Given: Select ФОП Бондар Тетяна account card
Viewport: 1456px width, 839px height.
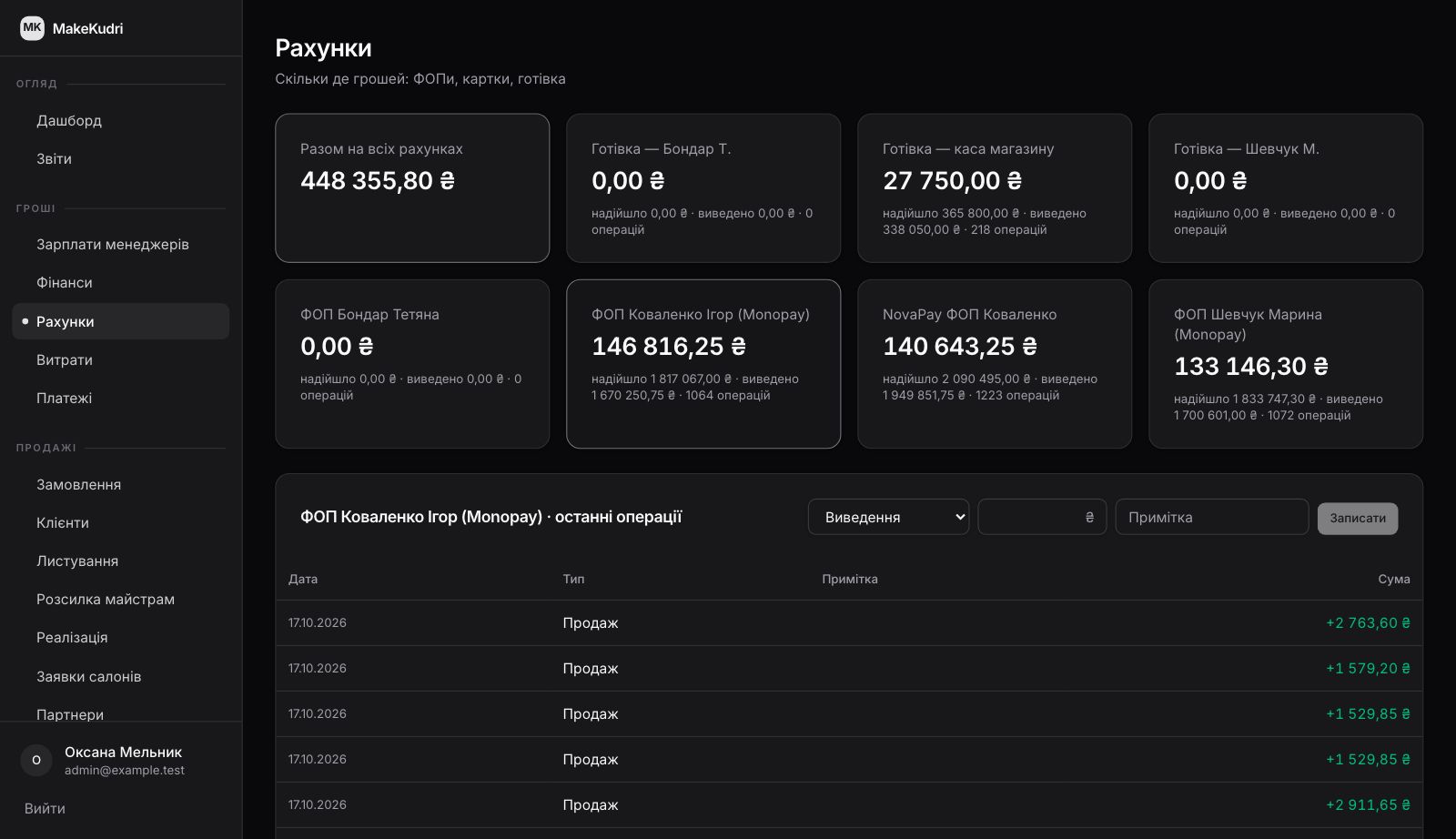Looking at the screenshot, I should [412, 364].
